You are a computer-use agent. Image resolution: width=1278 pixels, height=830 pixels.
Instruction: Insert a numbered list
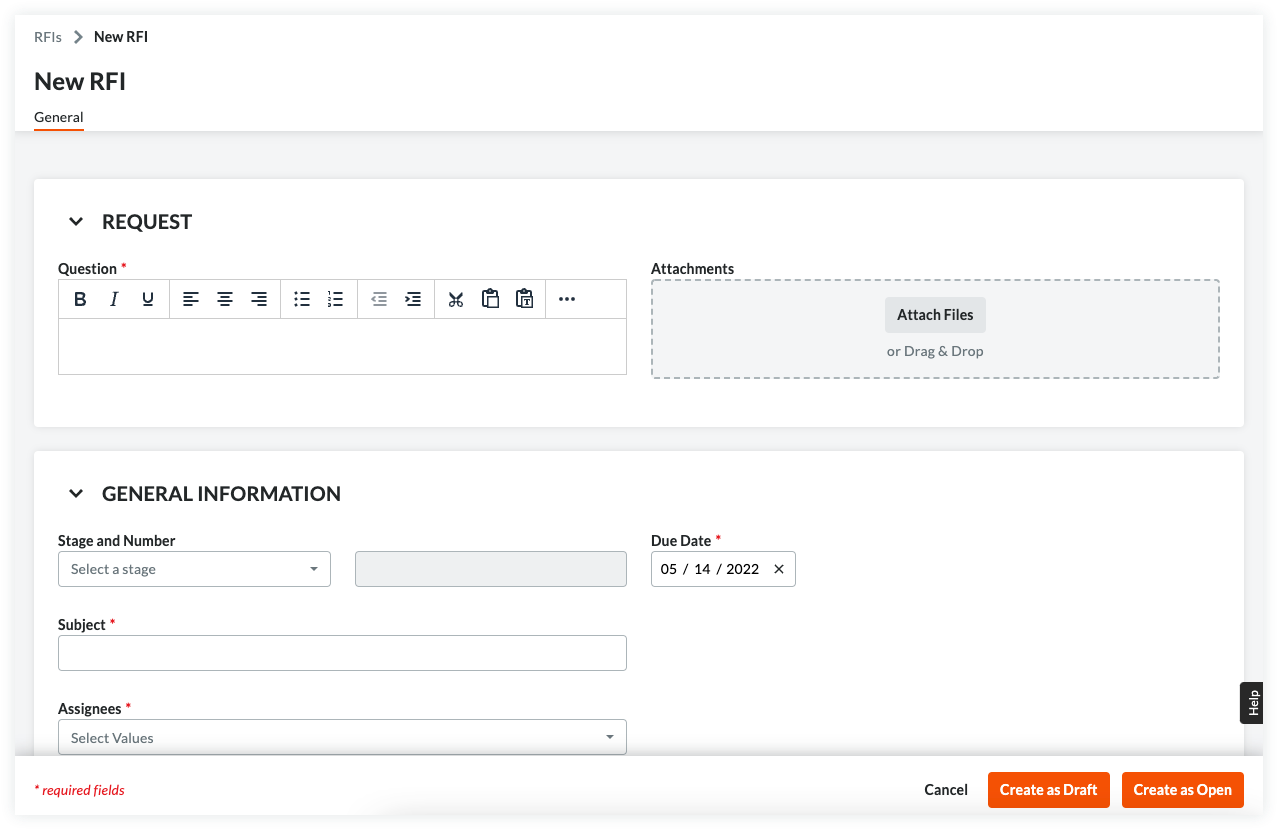pos(336,299)
